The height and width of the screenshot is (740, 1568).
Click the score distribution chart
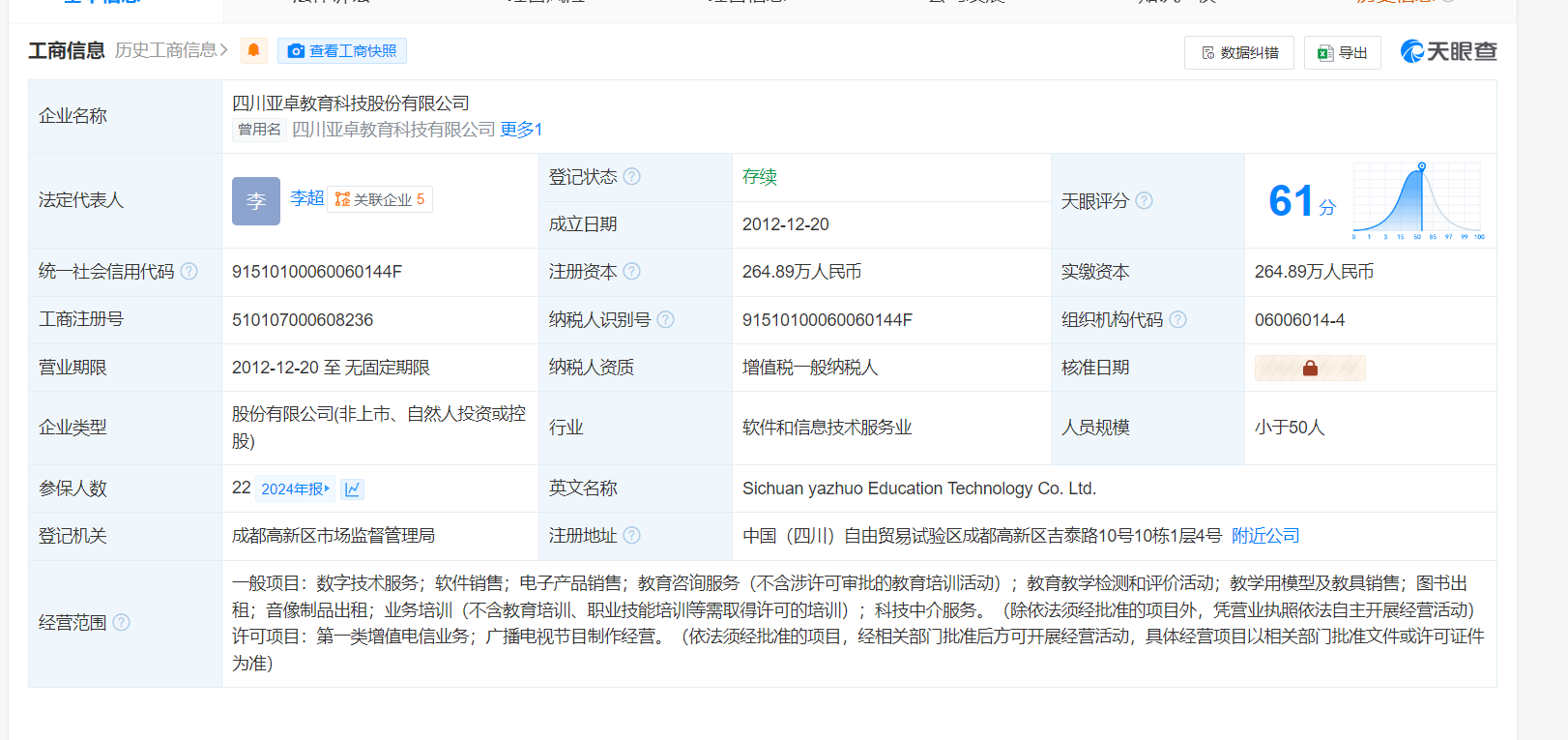coord(1418,200)
